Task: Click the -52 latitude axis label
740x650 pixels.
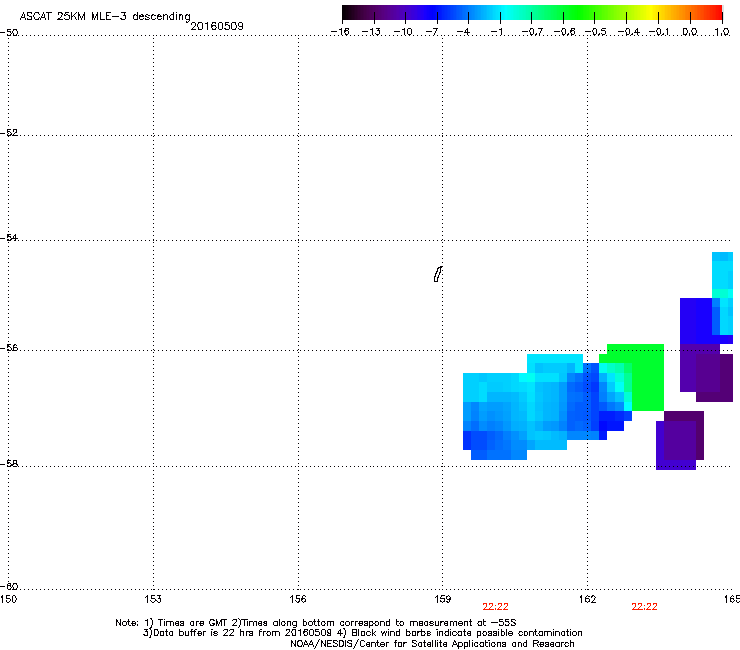Action: point(9,133)
